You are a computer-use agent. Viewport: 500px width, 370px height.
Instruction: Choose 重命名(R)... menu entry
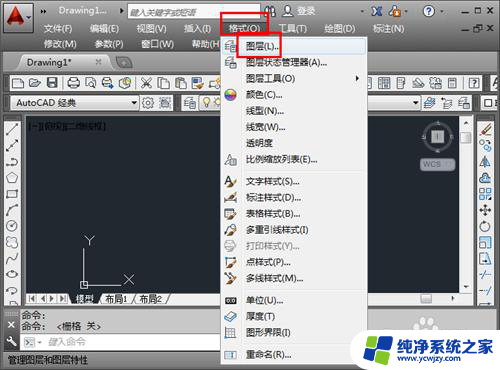[x=294, y=355]
